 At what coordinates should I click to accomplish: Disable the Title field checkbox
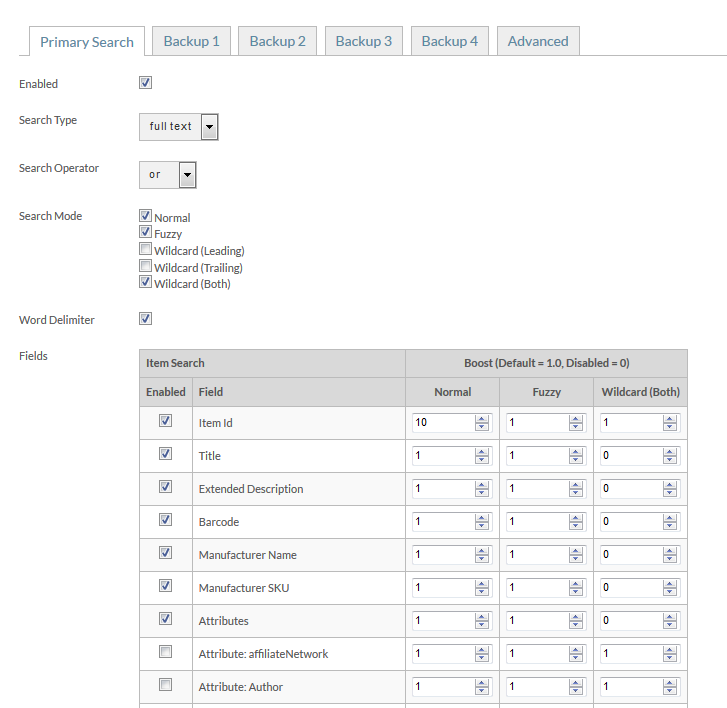(166, 453)
